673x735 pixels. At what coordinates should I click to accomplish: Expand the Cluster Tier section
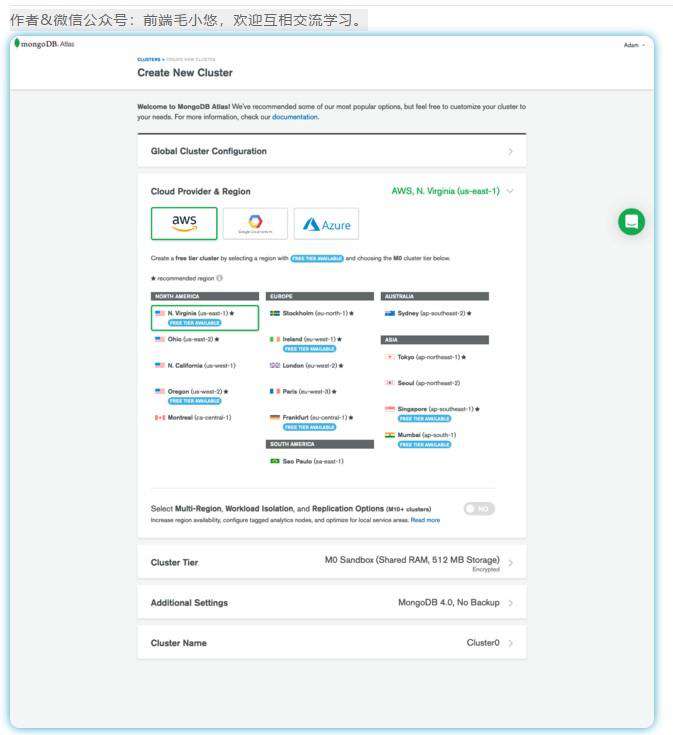click(x=332, y=562)
